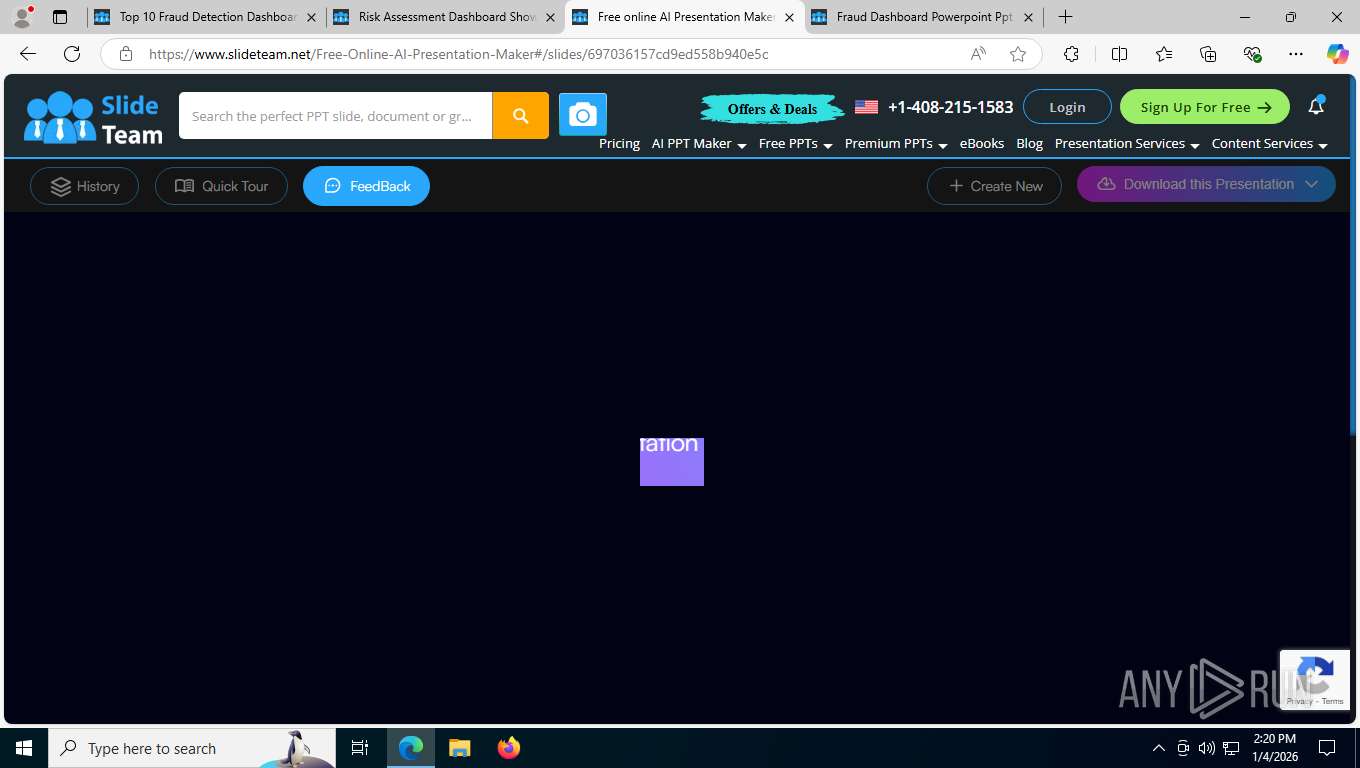Go back with the browser back arrow
This screenshot has height=768, width=1360.
pos(28,54)
